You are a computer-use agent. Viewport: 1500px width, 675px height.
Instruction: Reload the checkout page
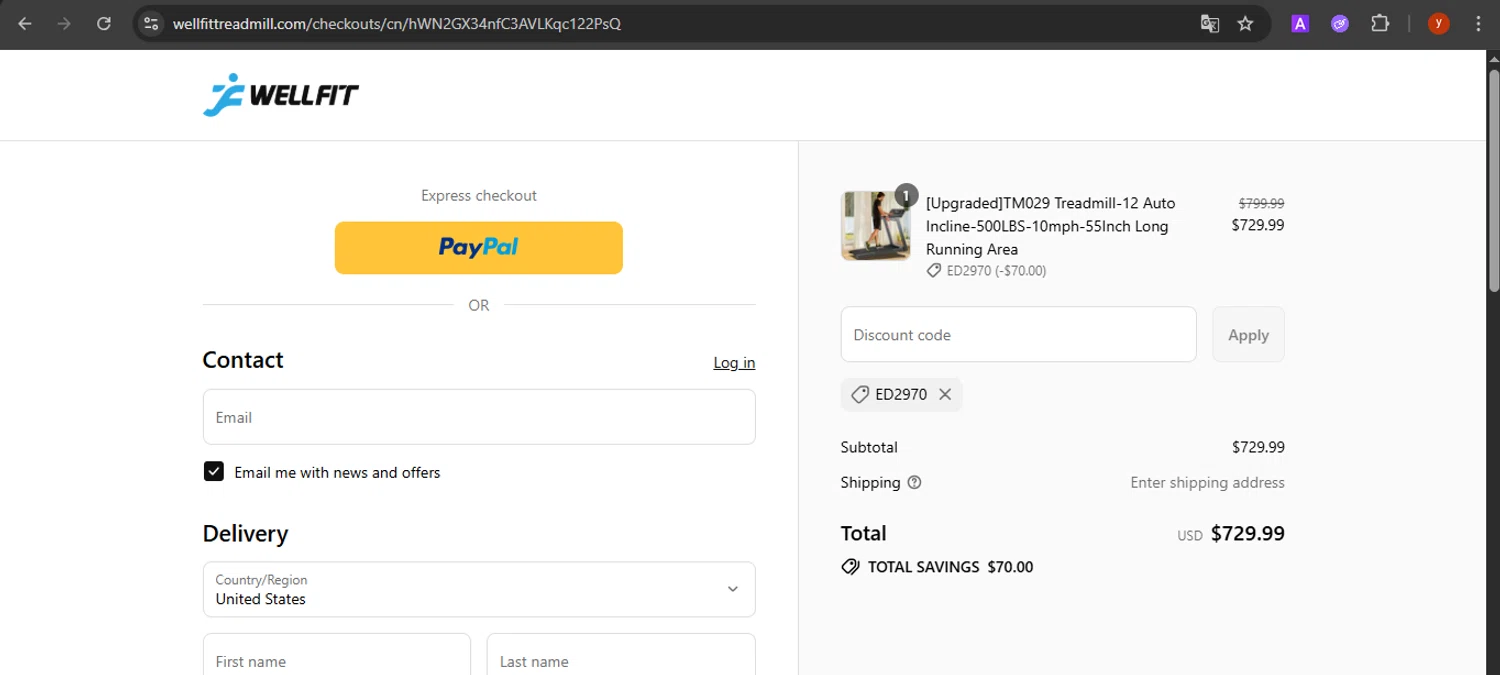(x=104, y=23)
